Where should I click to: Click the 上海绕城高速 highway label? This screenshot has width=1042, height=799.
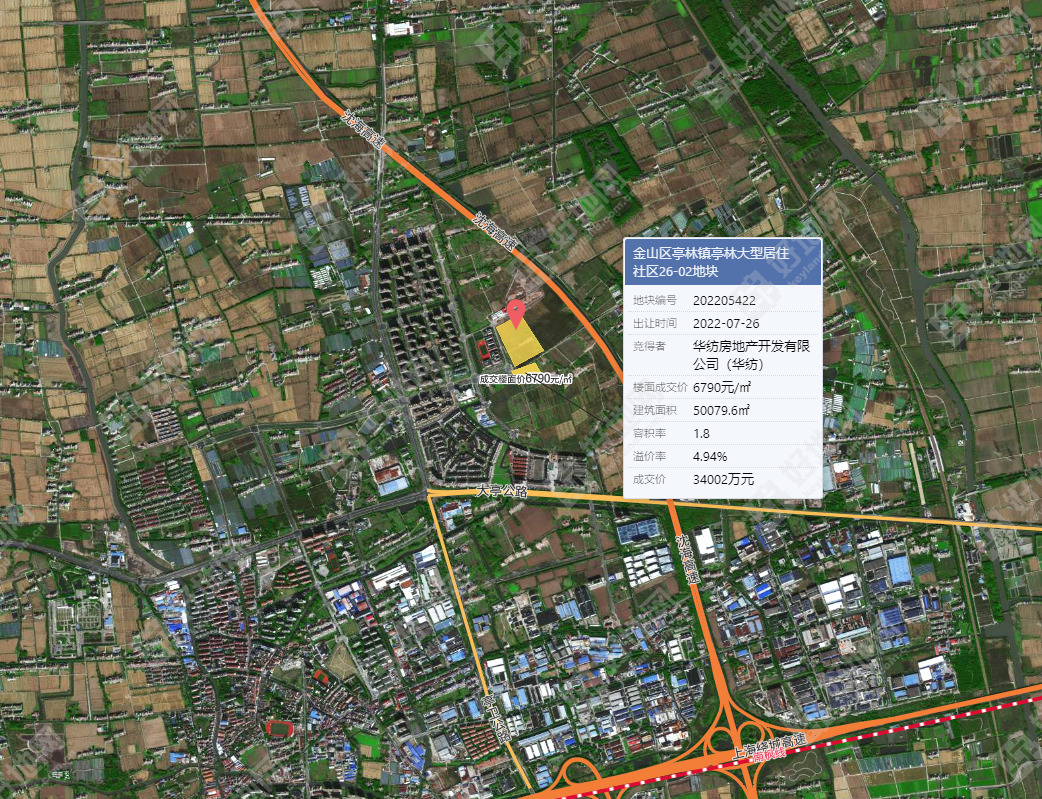769,747
